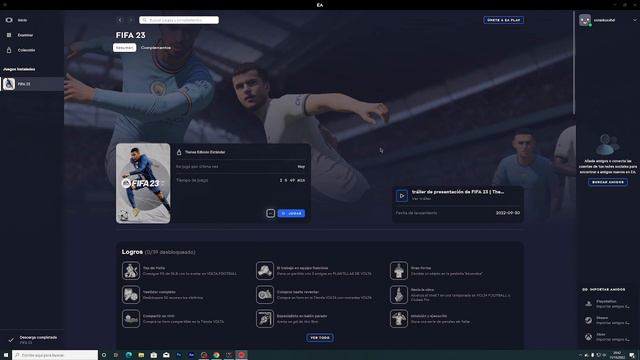Open Examinar in the sidebar
The width and height of the screenshot is (640, 360).
pos(20,35)
